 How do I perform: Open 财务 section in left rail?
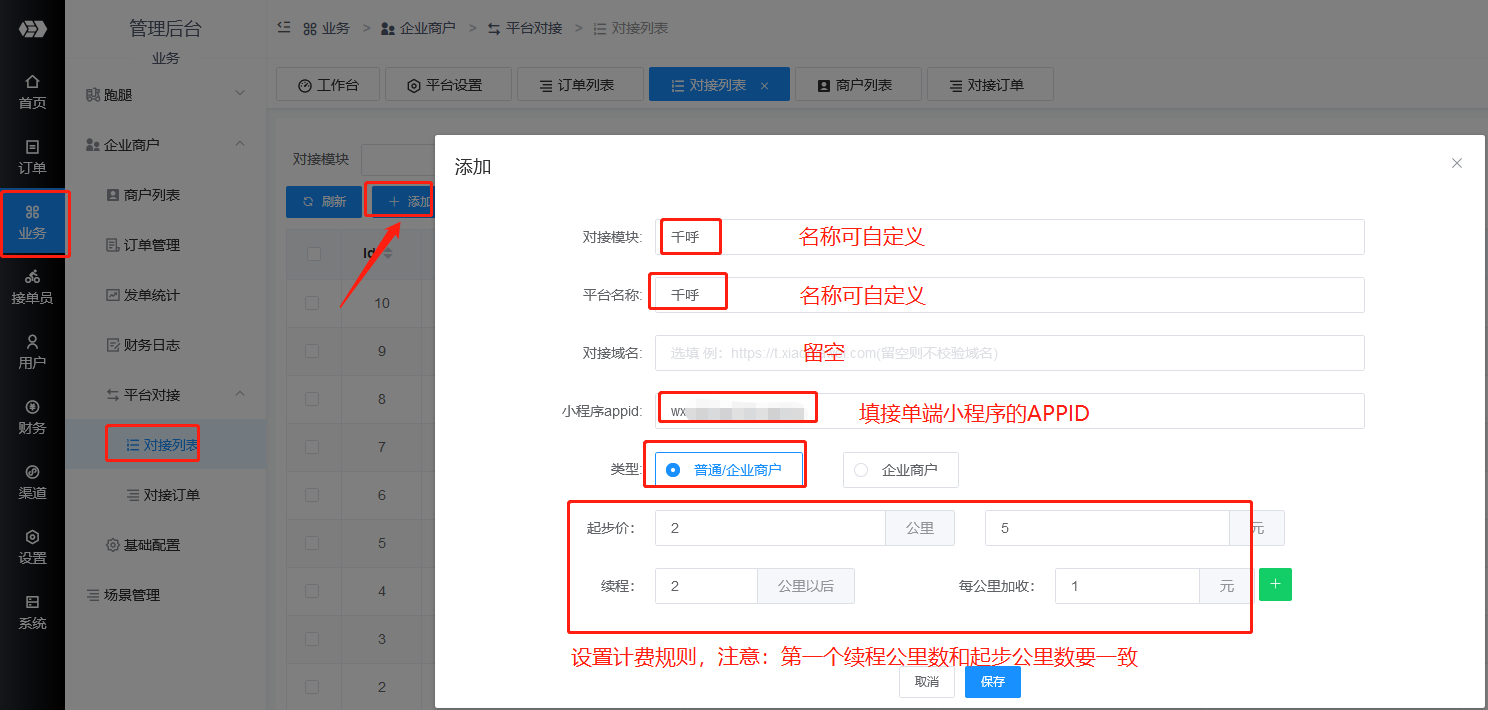(x=32, y=417)
